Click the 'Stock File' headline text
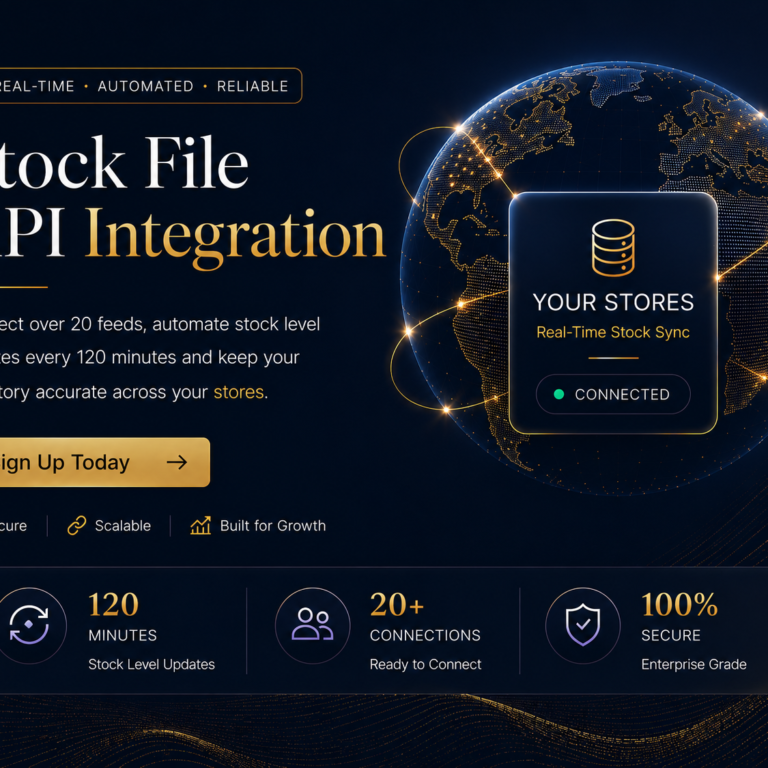The height and width of the screenshot is (768, 768). (x=123, y=163)
